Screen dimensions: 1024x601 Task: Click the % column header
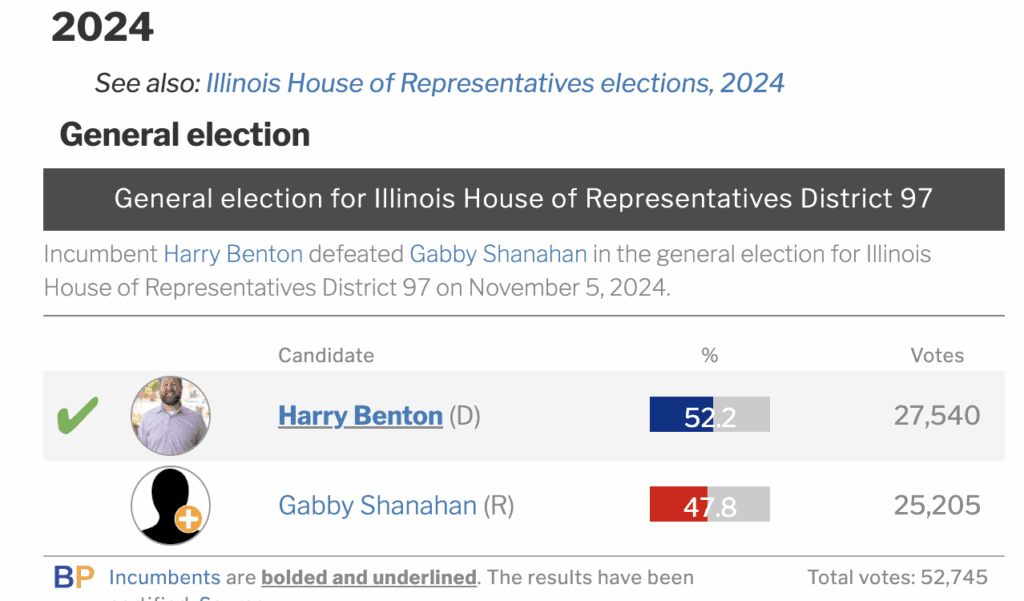point(709,355)
